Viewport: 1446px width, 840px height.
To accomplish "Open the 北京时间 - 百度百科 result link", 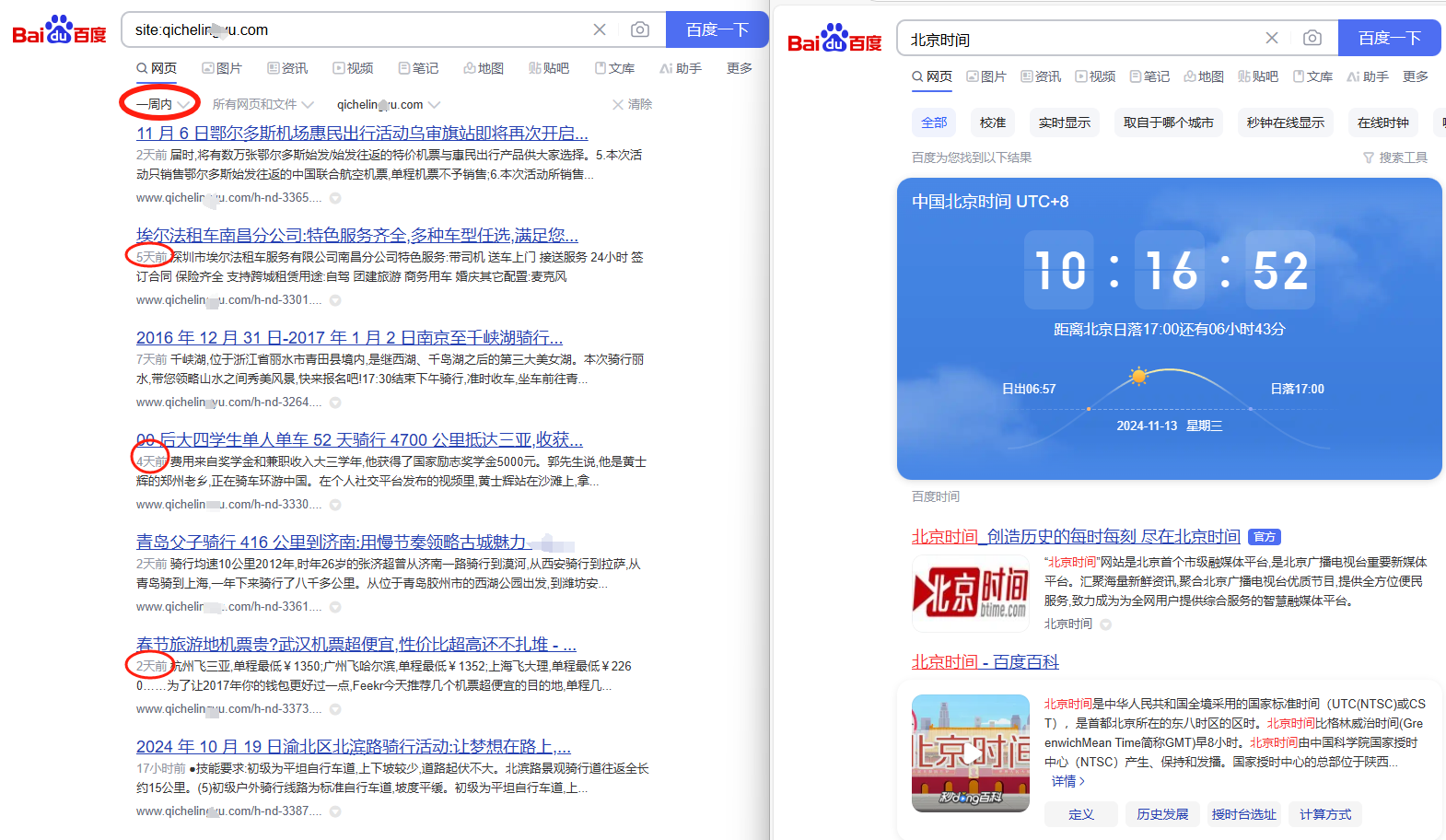I will pyautogui.click(x=985, y=662).
